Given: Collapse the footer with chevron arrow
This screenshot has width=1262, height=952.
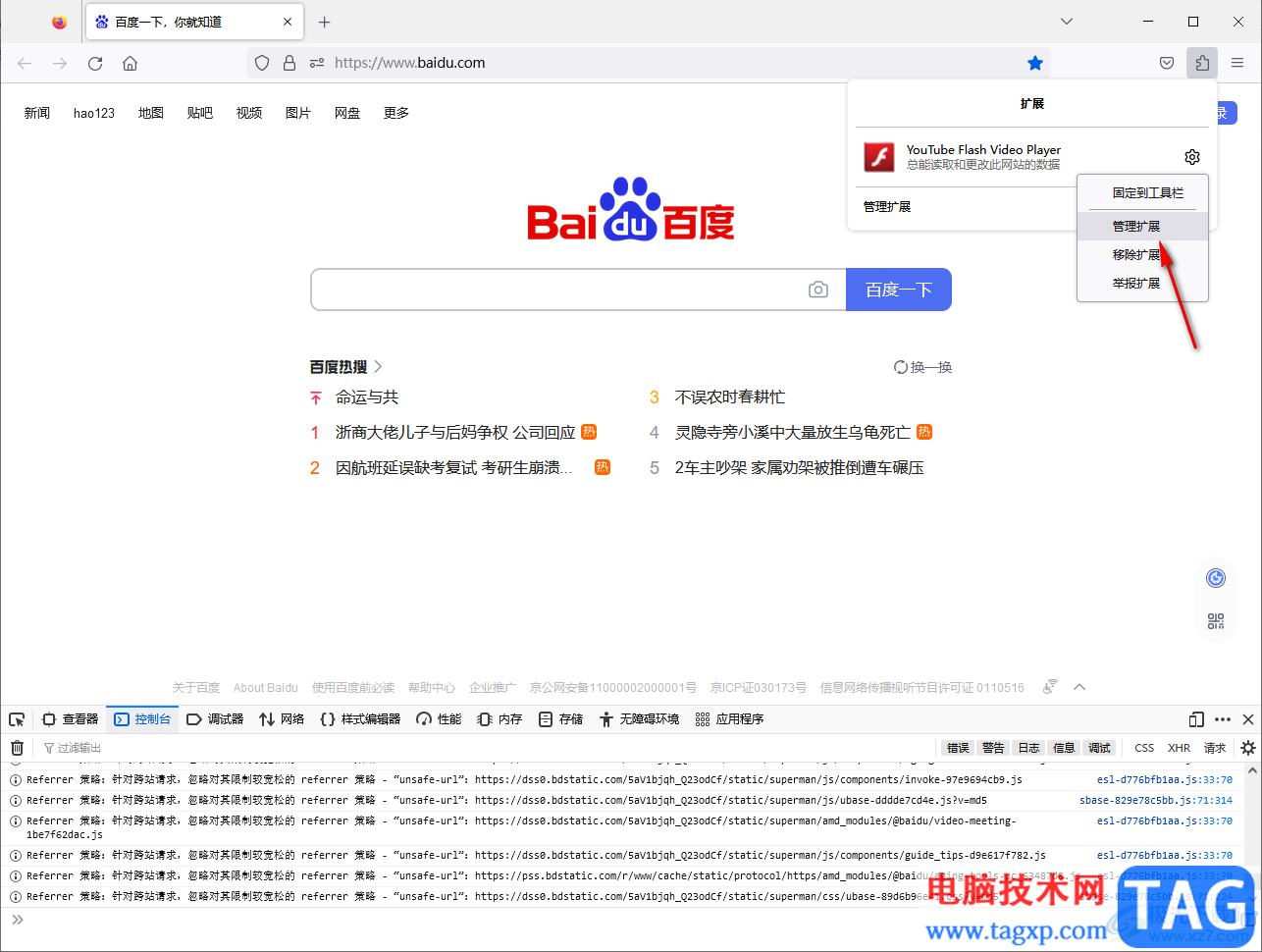Looking at the screenshot, I should coord(1079,687).
